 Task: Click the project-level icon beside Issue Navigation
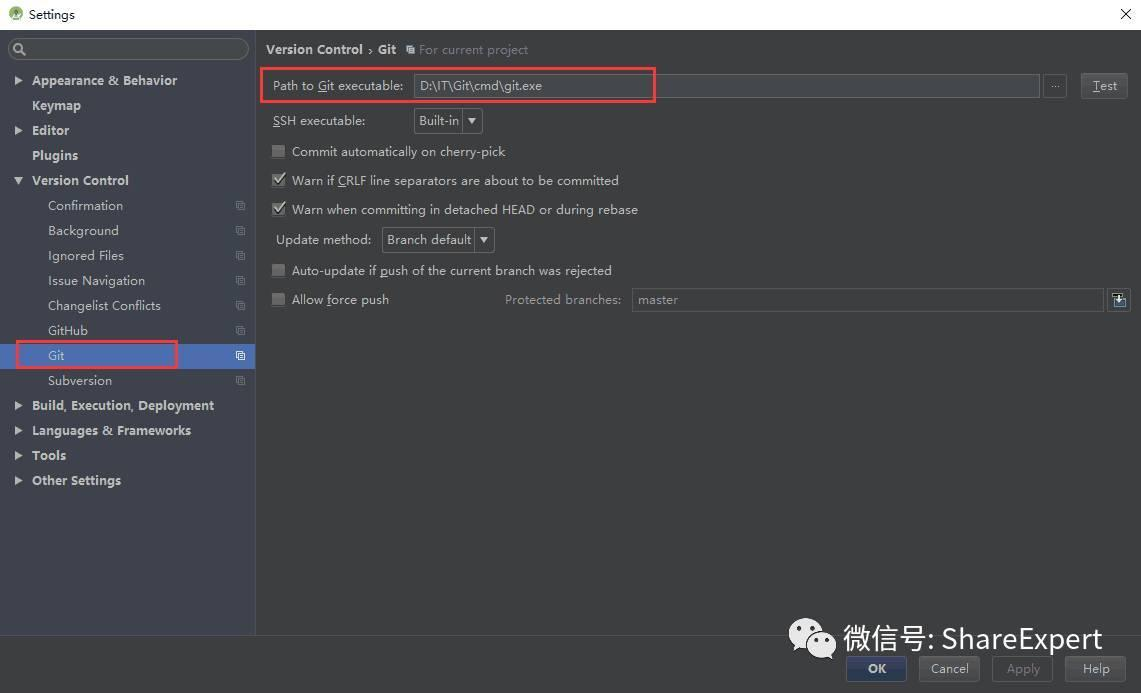[x=240, y=281]
